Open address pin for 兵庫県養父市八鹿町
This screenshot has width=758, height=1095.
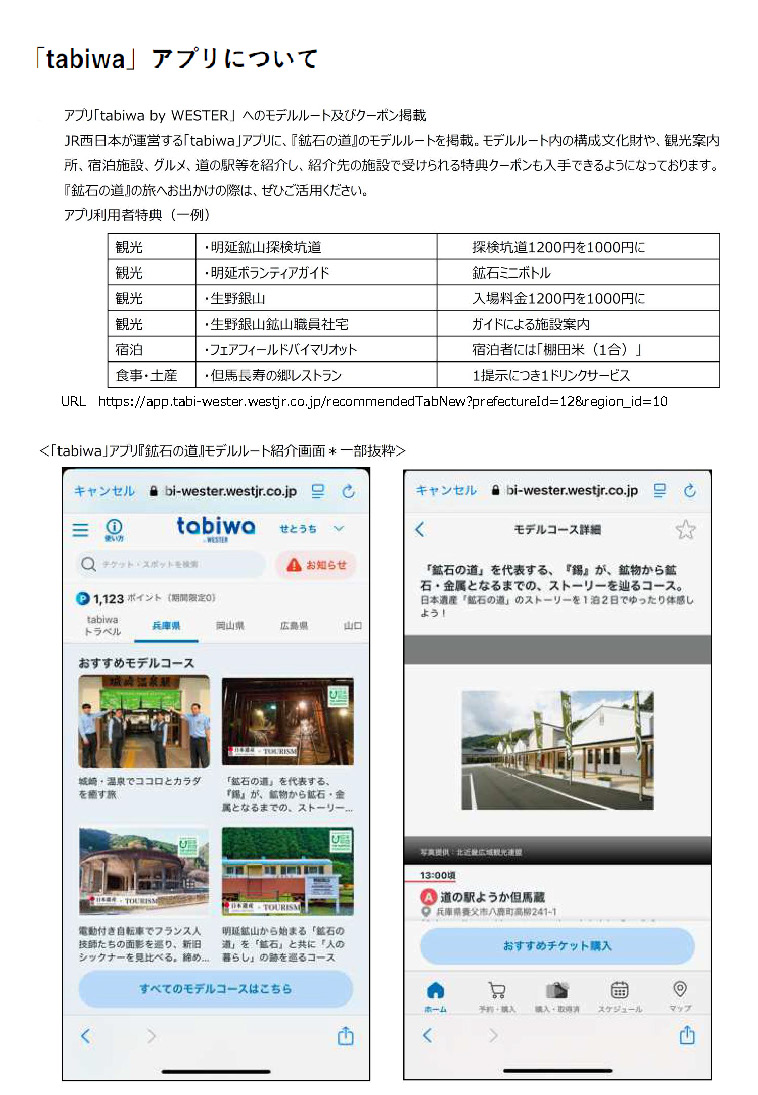pos(425,912)
